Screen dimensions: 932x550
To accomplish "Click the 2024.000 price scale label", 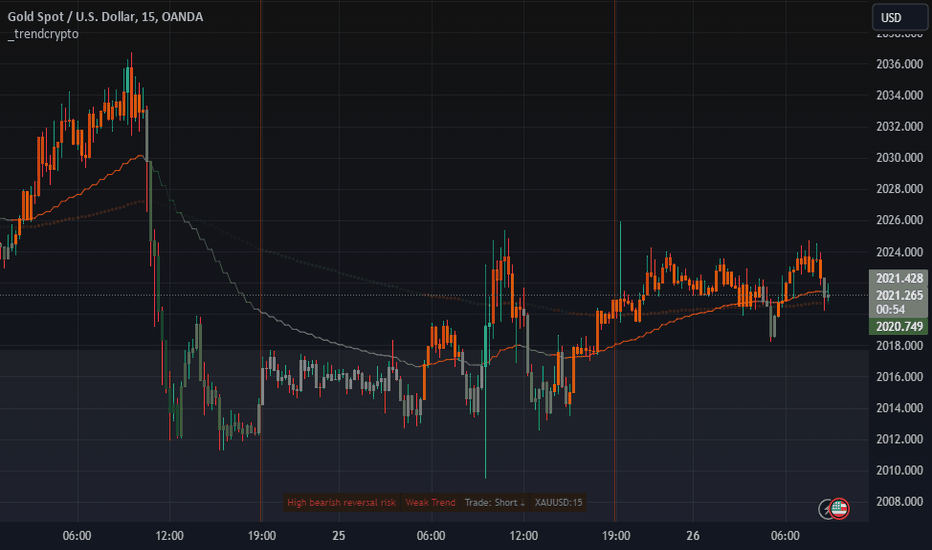I will [x=899, y=252].
